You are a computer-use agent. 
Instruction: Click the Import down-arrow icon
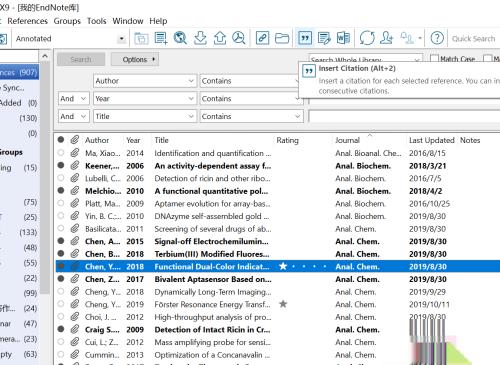200,38
